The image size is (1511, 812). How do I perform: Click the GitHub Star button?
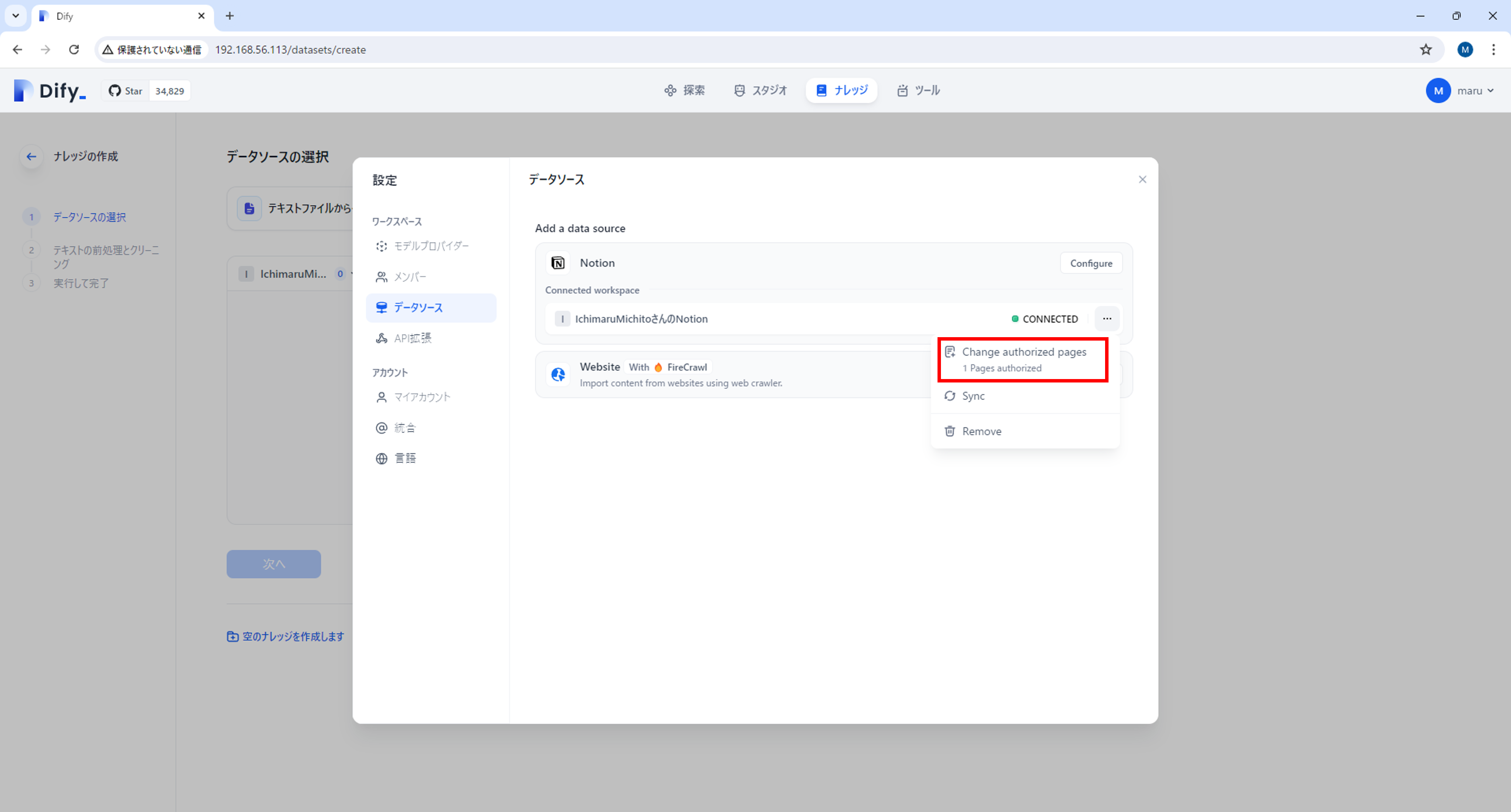coord(126,91)
